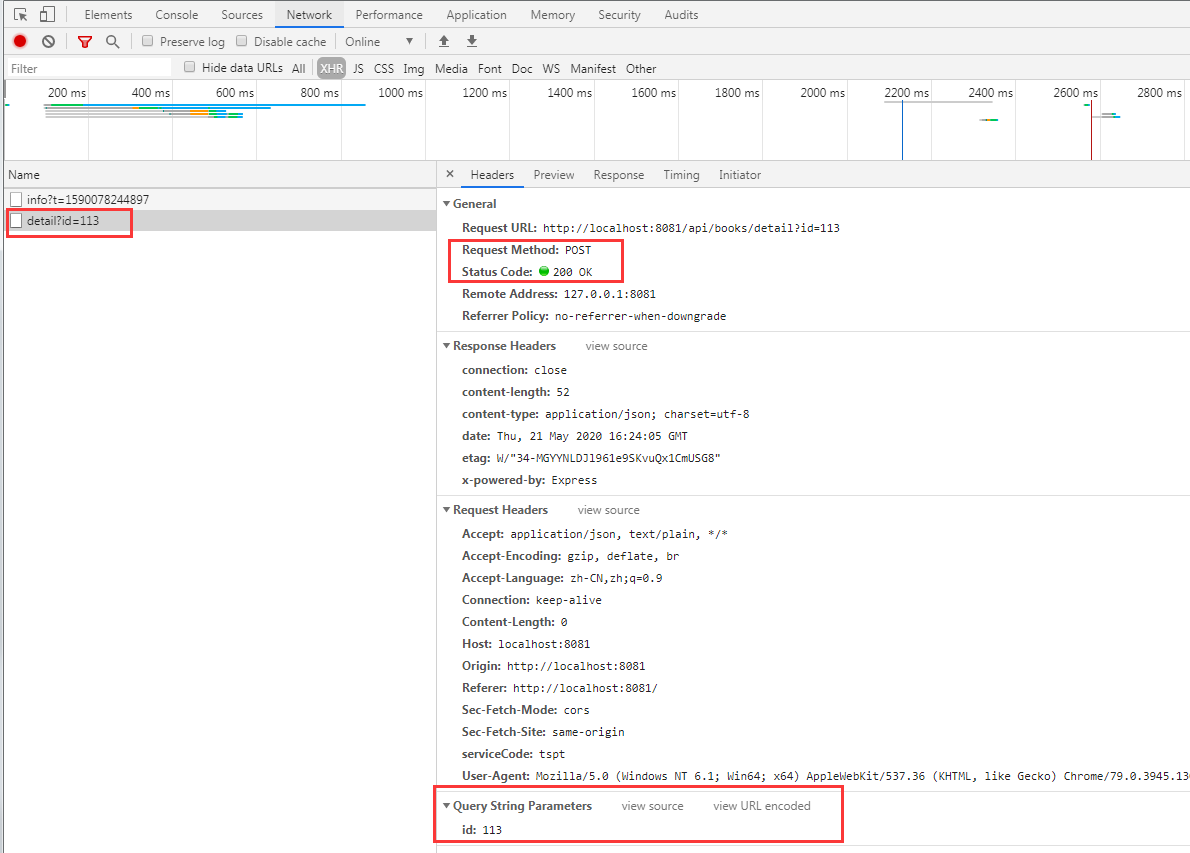Select the Headers tab of the request
This screenshot has height=853, width=1190.
click(x=492, y=175)
